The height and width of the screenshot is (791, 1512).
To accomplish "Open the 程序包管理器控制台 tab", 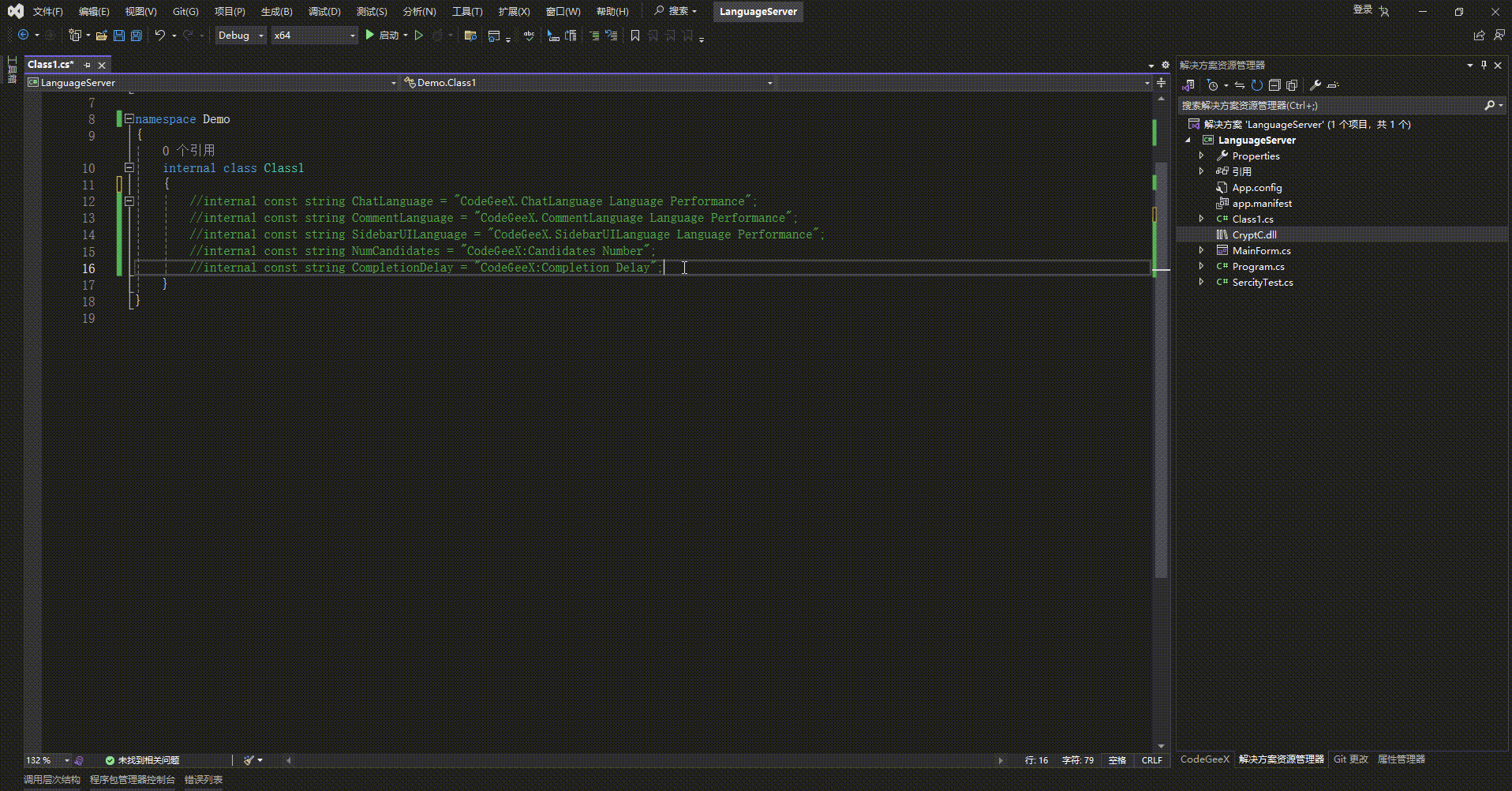I will (x=133, y=780).
